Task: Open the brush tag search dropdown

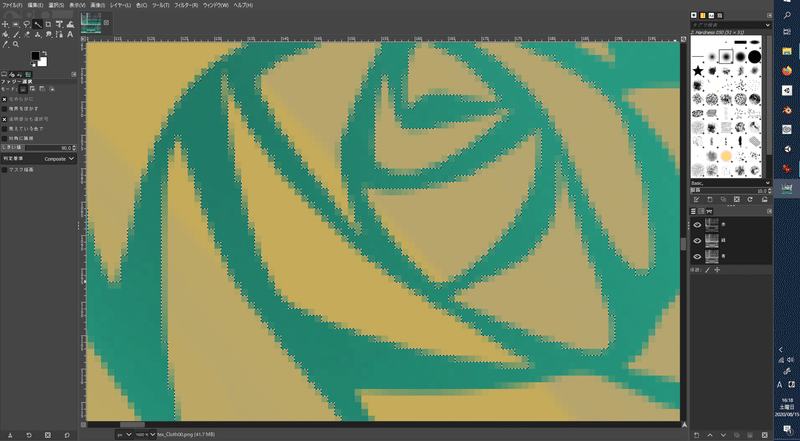Action: click(x=768, y=24)
